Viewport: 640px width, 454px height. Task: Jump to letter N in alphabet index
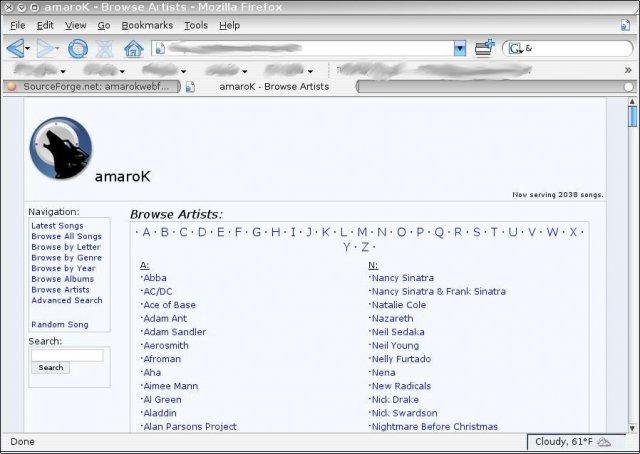[x=382, y=232]
